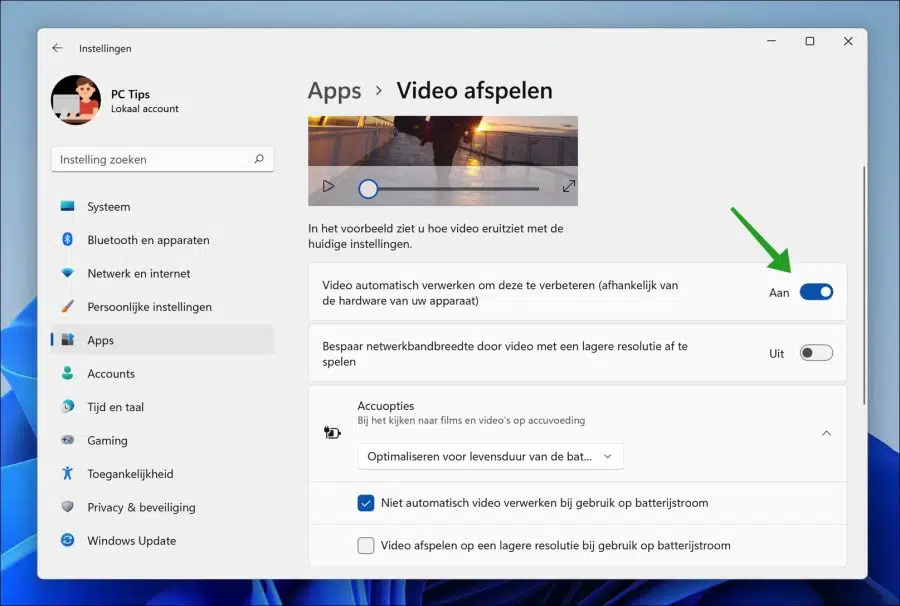Open Systeem settings category
Image resolution: width=900 pixels, height=606 pixels.
click(x=162, y=207)
